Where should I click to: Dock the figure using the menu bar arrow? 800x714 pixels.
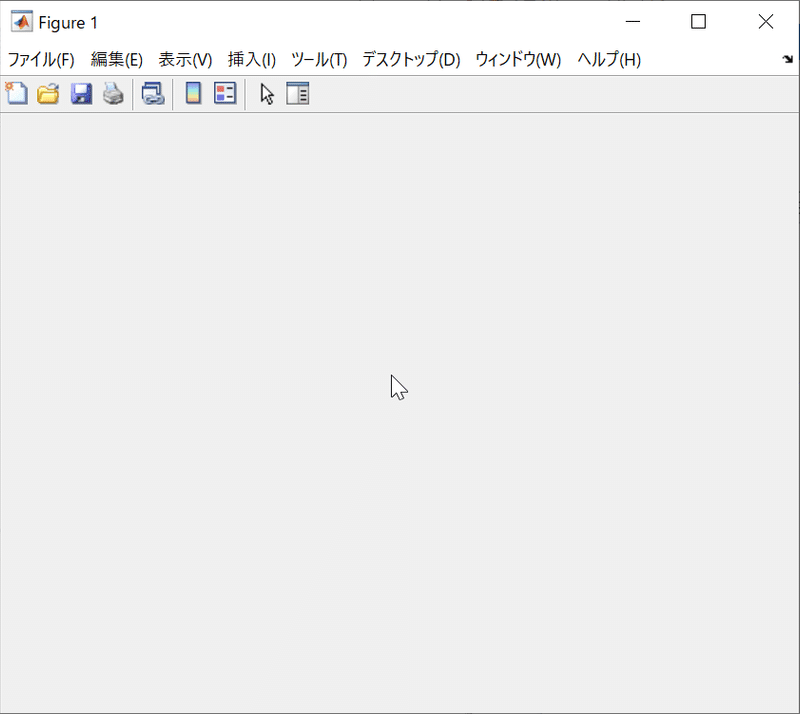788,59
